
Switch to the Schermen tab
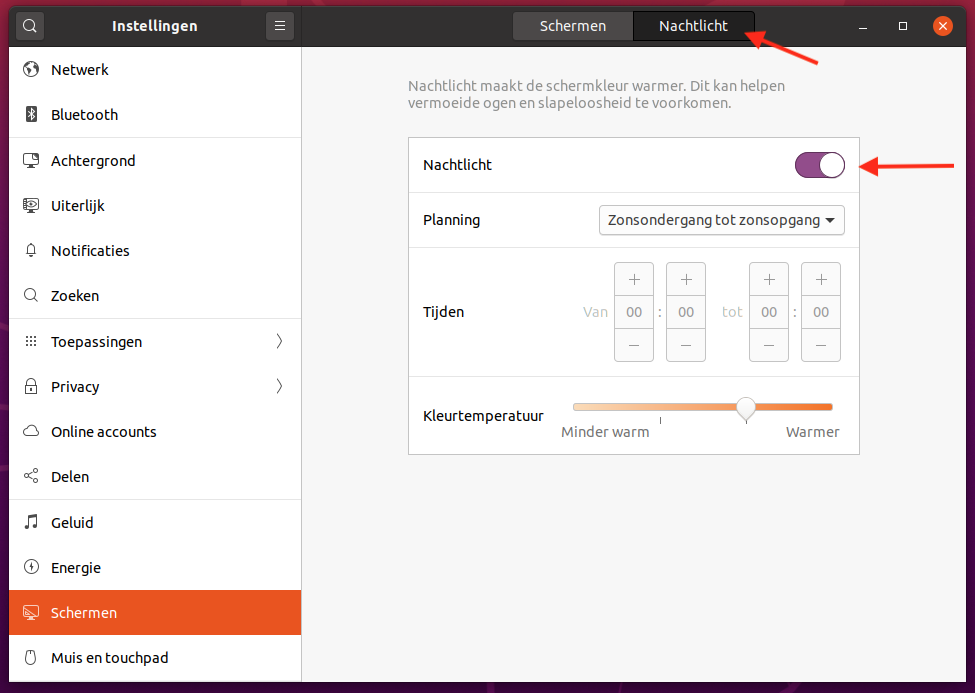click(x=573, y=26)
